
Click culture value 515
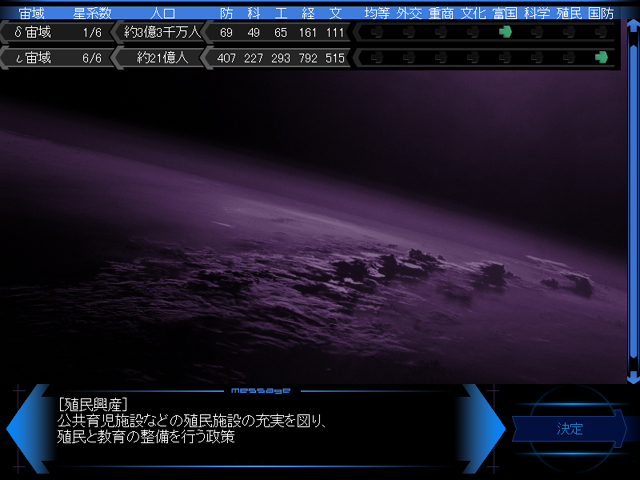tap(335, 58)
